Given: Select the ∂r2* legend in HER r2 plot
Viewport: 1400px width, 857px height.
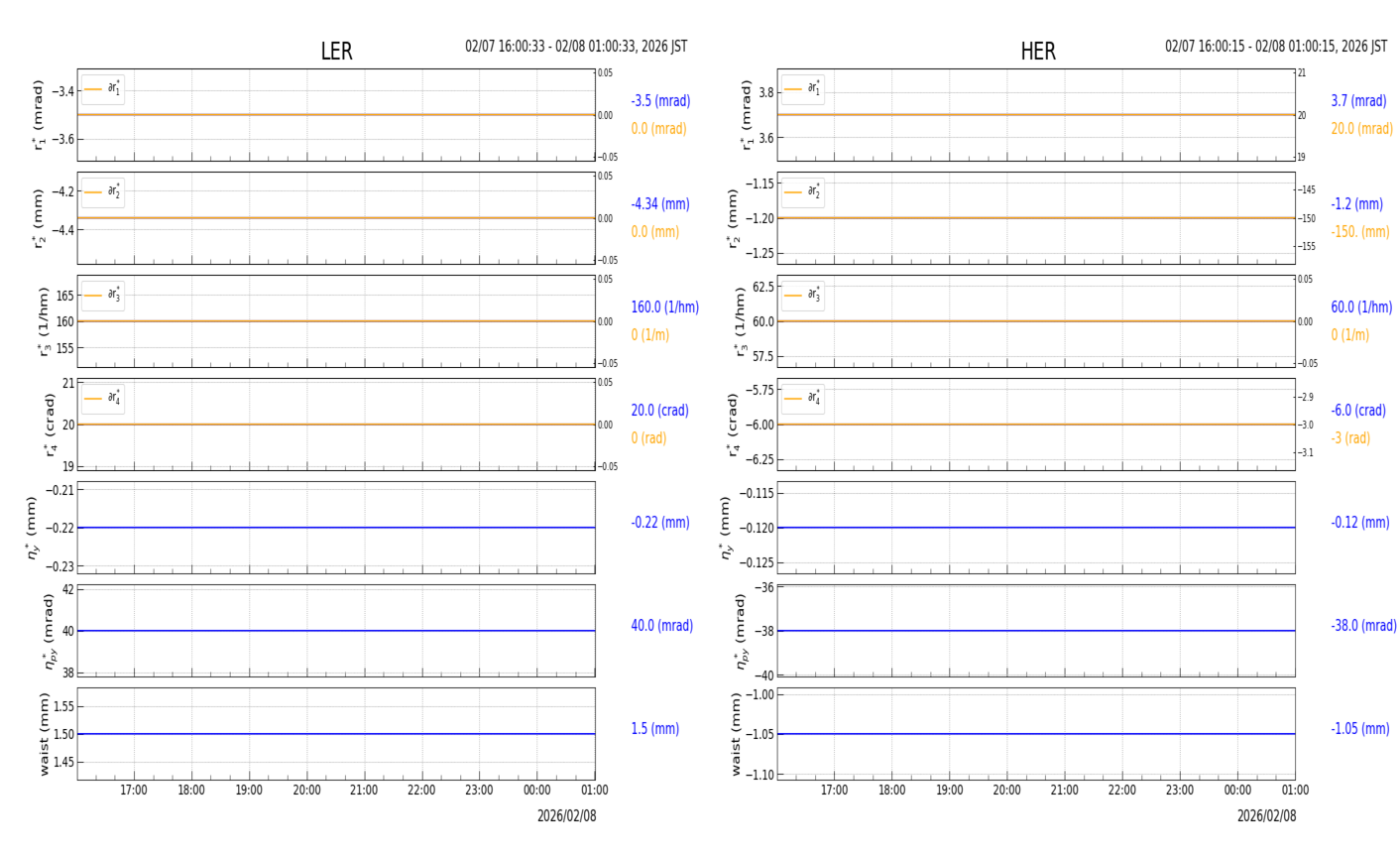Looking at the screenshot, I should [802, 192].
